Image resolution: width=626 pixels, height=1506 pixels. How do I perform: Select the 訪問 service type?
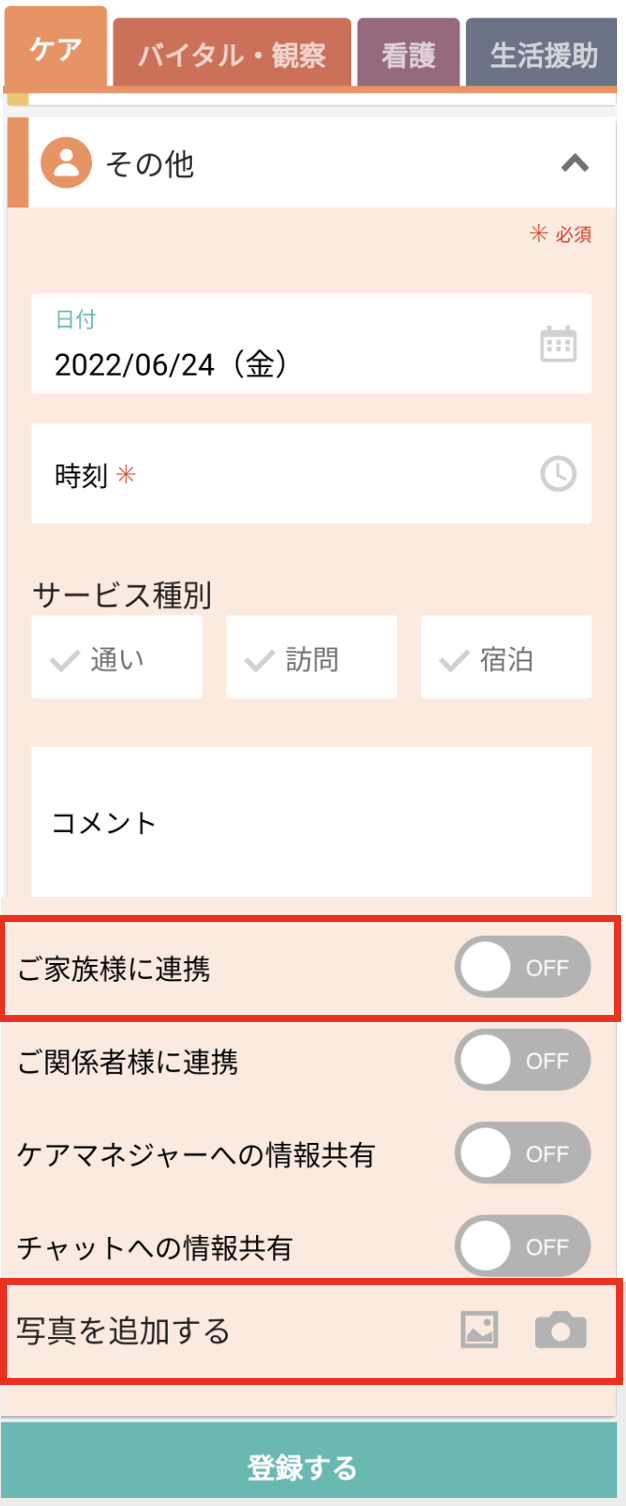point(311,658)
